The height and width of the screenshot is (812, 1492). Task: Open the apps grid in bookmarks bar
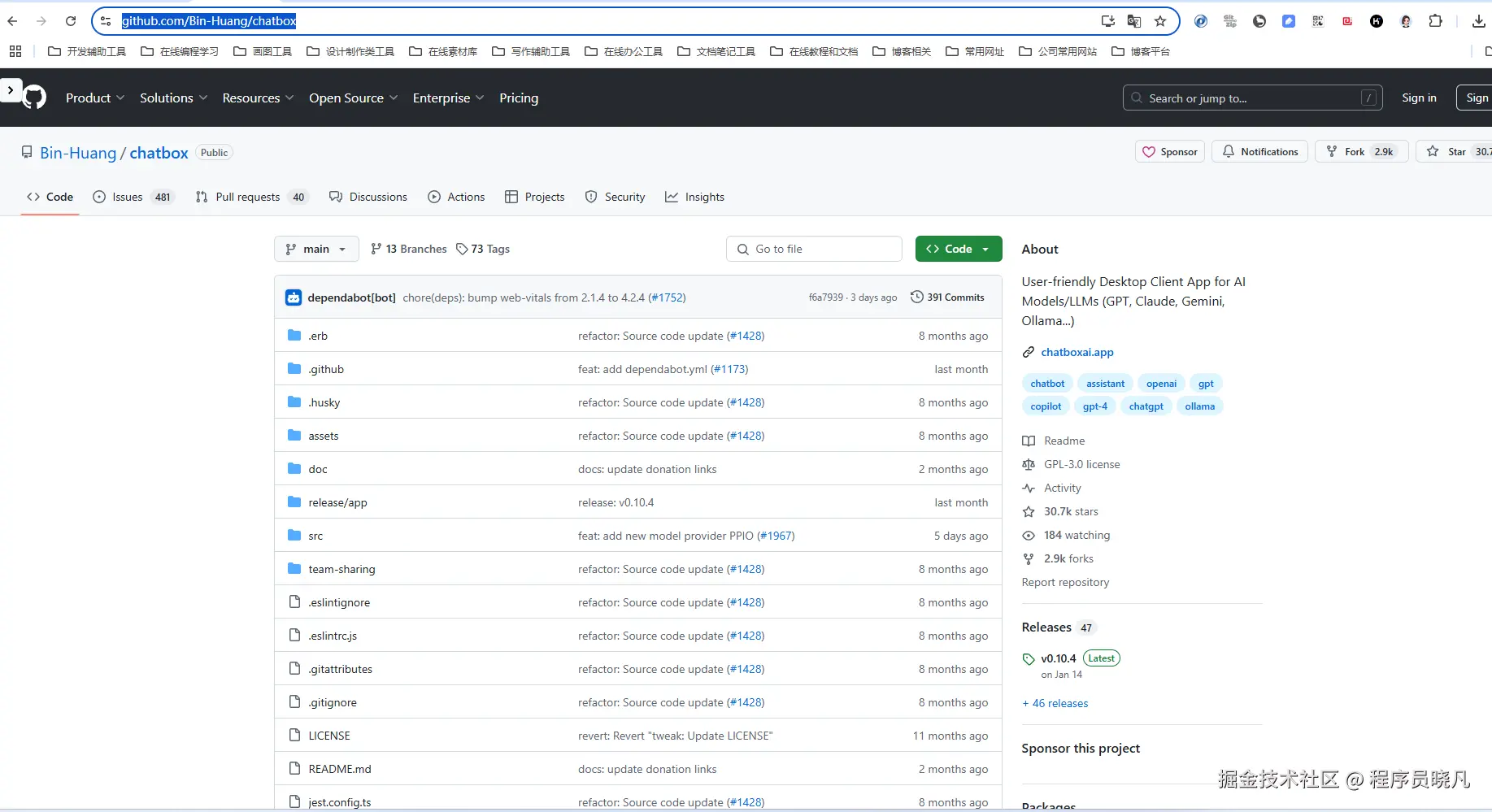click(x=15, y=51)
